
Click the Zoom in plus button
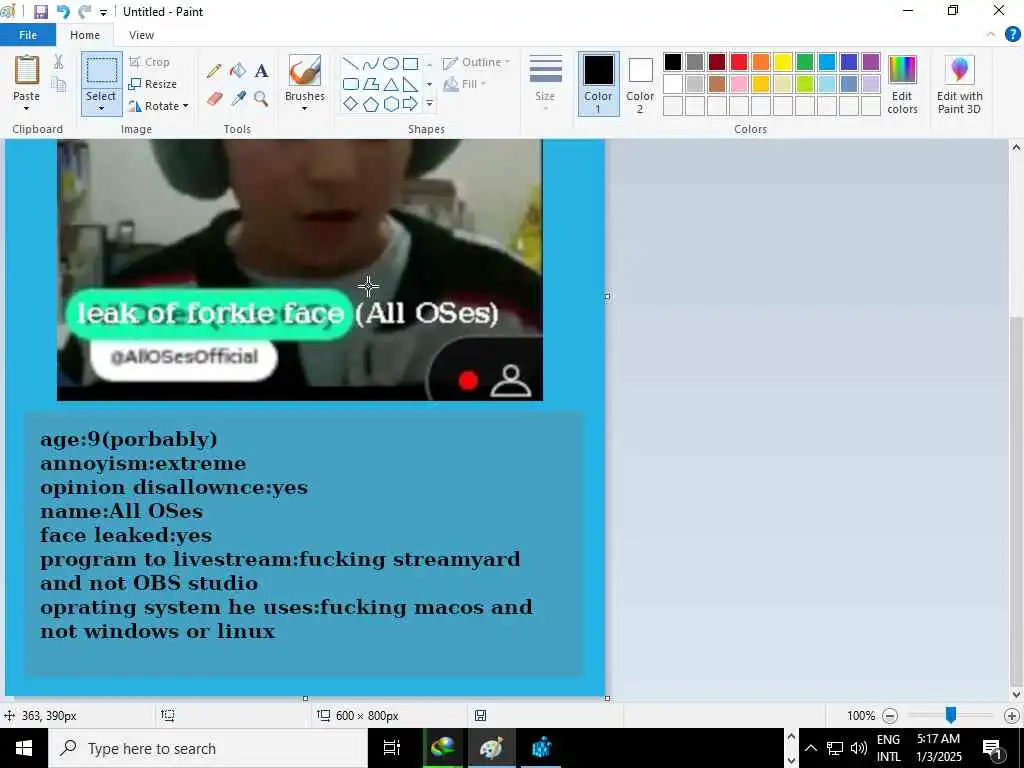pyautogui.click(x=1012, y=716)
